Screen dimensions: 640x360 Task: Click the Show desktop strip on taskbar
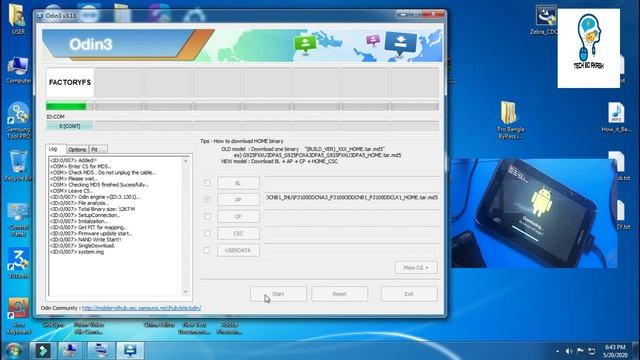[637, 351]
